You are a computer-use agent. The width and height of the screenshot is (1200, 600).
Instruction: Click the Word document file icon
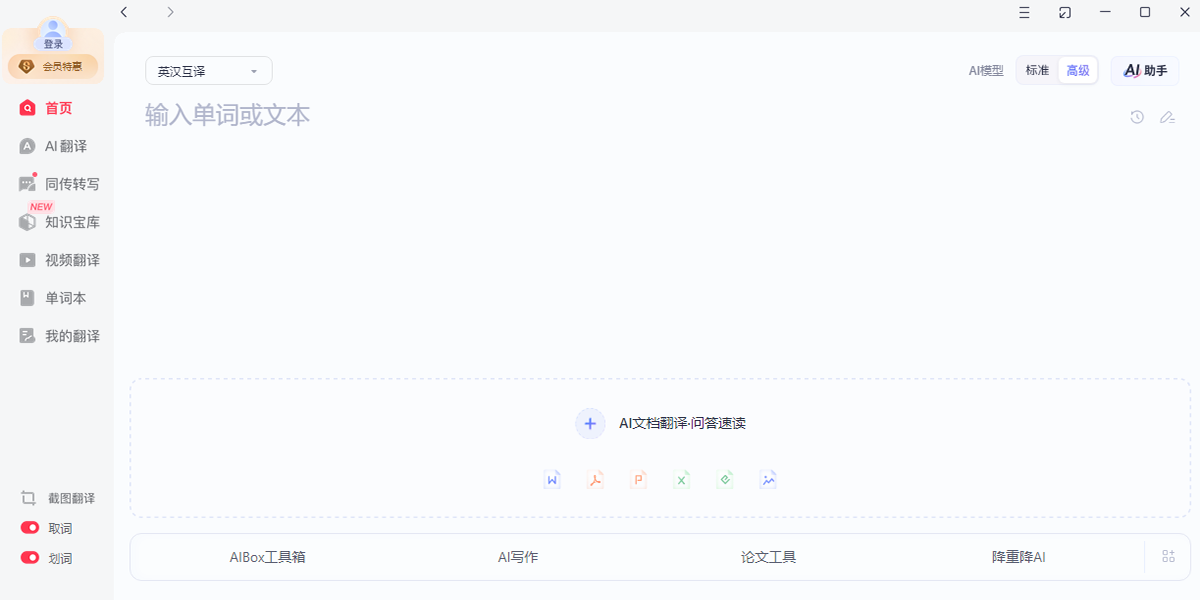(552, 480)
